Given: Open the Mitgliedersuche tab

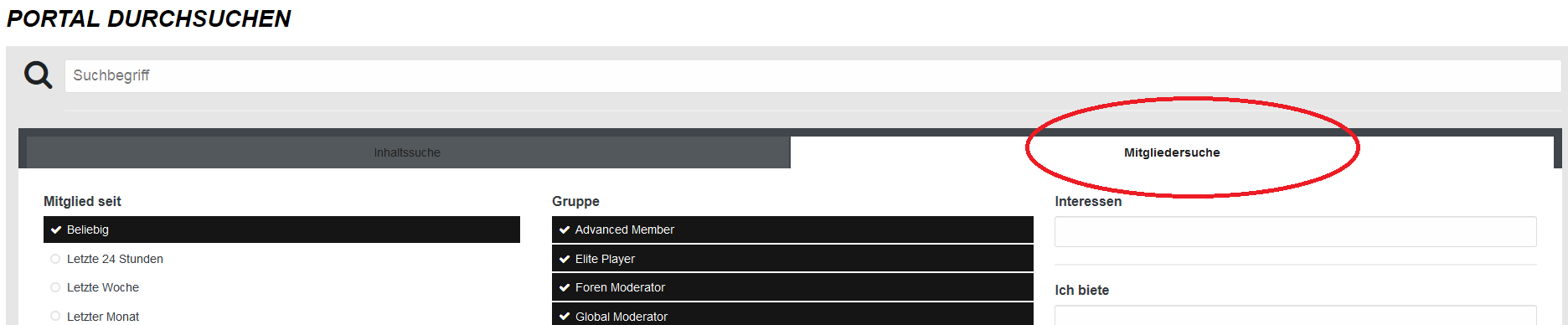Looking at the screenshot, I should pos(1172,152).
